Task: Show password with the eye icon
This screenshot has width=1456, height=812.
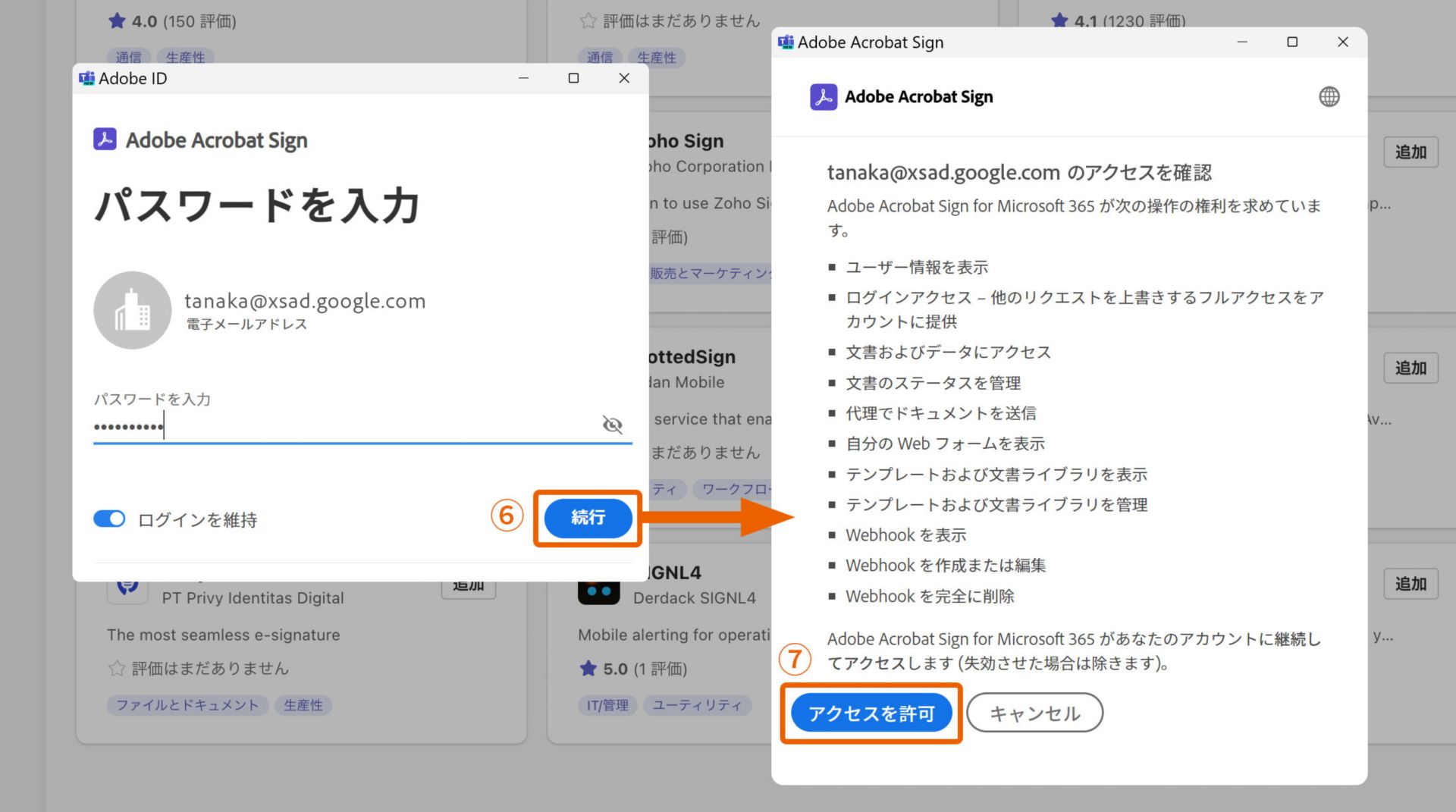Action: 612,425
